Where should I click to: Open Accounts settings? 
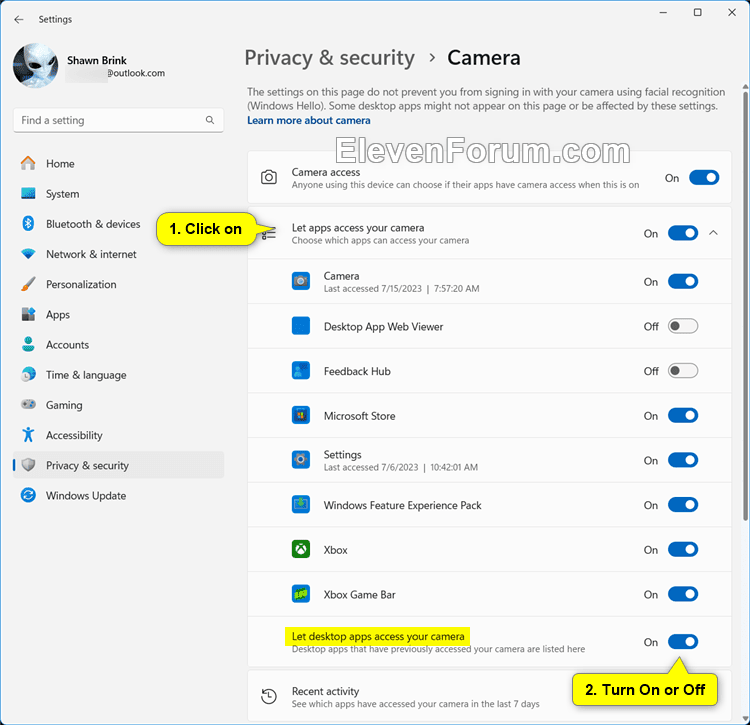pos(118,344)
